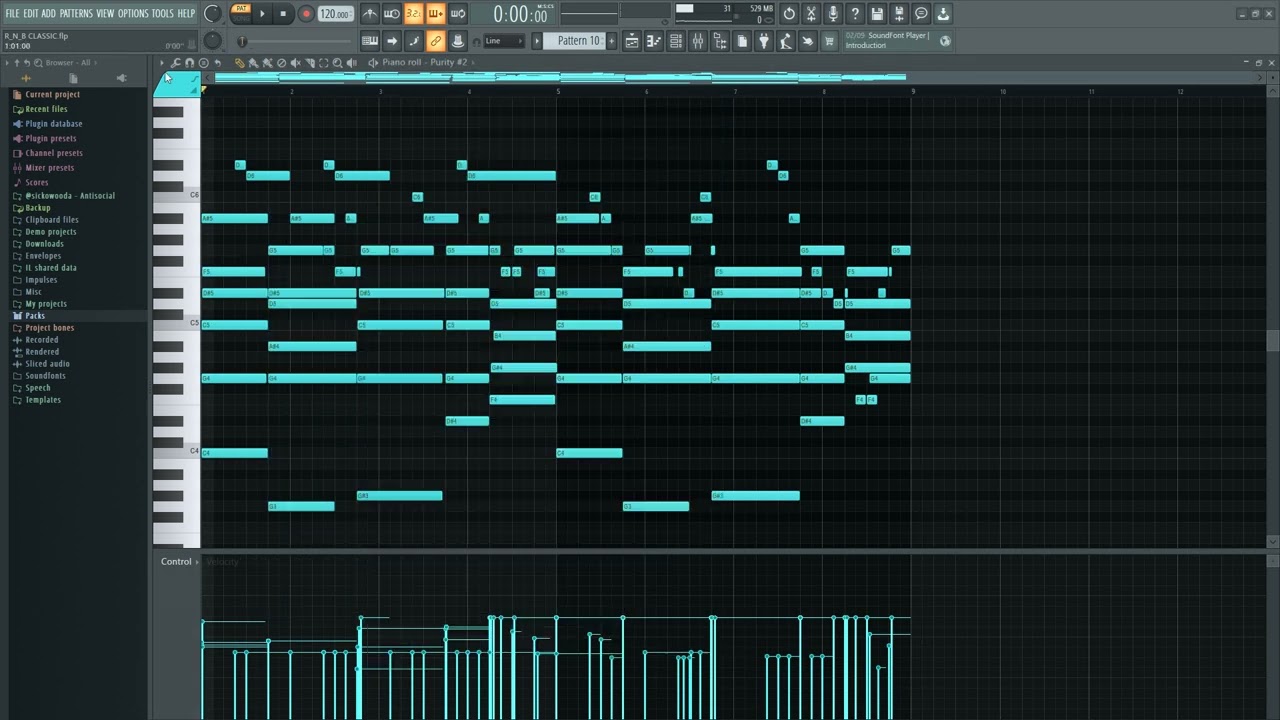1280x720 pixels.
Task: Click the Undo history icon
Action: (789, 14)
